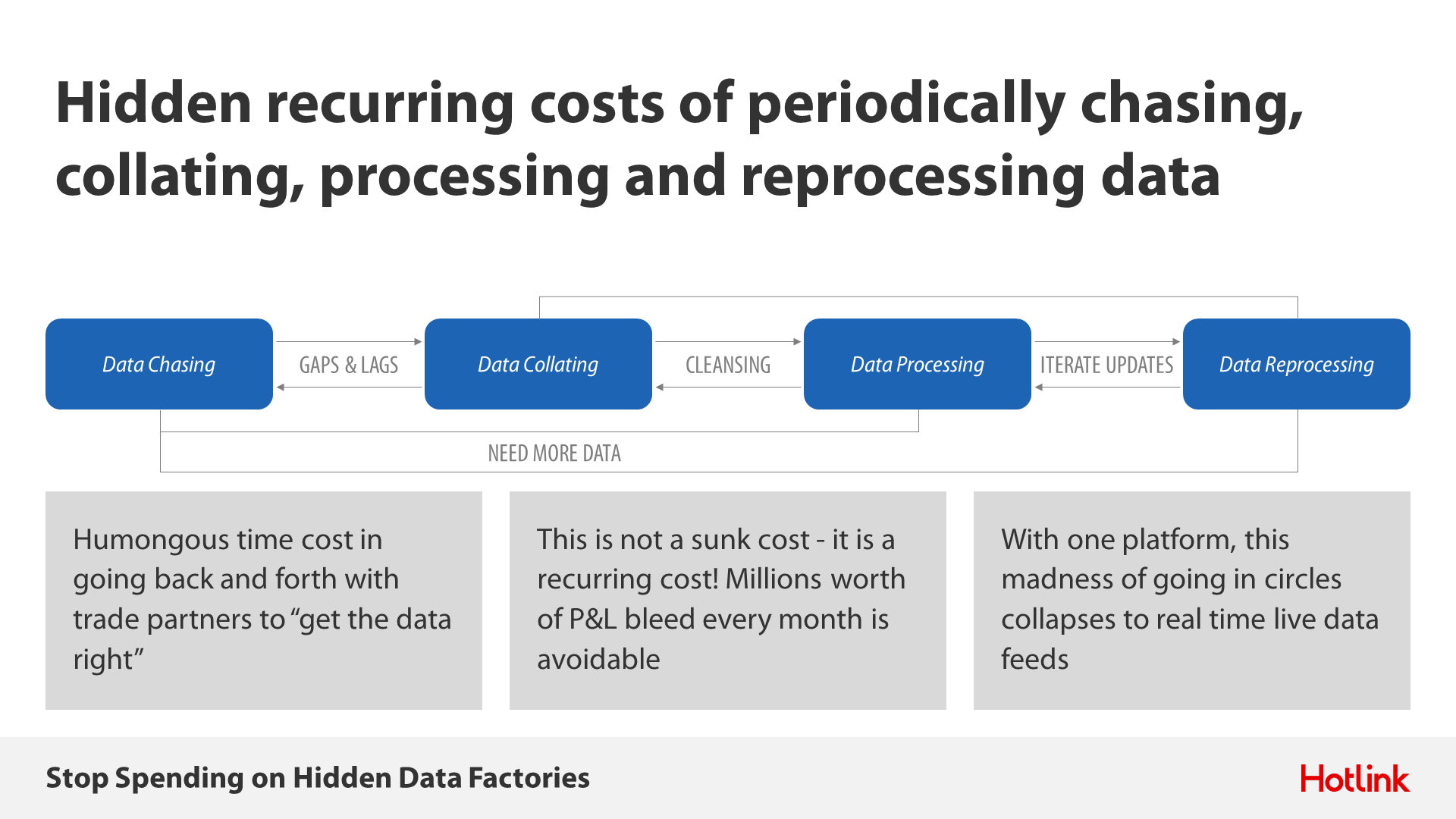The image size is (1456, 819).
Task: Click the NEED MORE DATA label
Action: coord(554,453)
